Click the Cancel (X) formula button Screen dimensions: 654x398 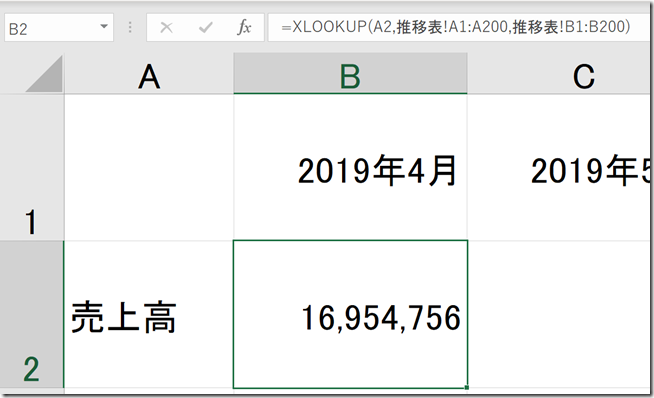[166, 28]
